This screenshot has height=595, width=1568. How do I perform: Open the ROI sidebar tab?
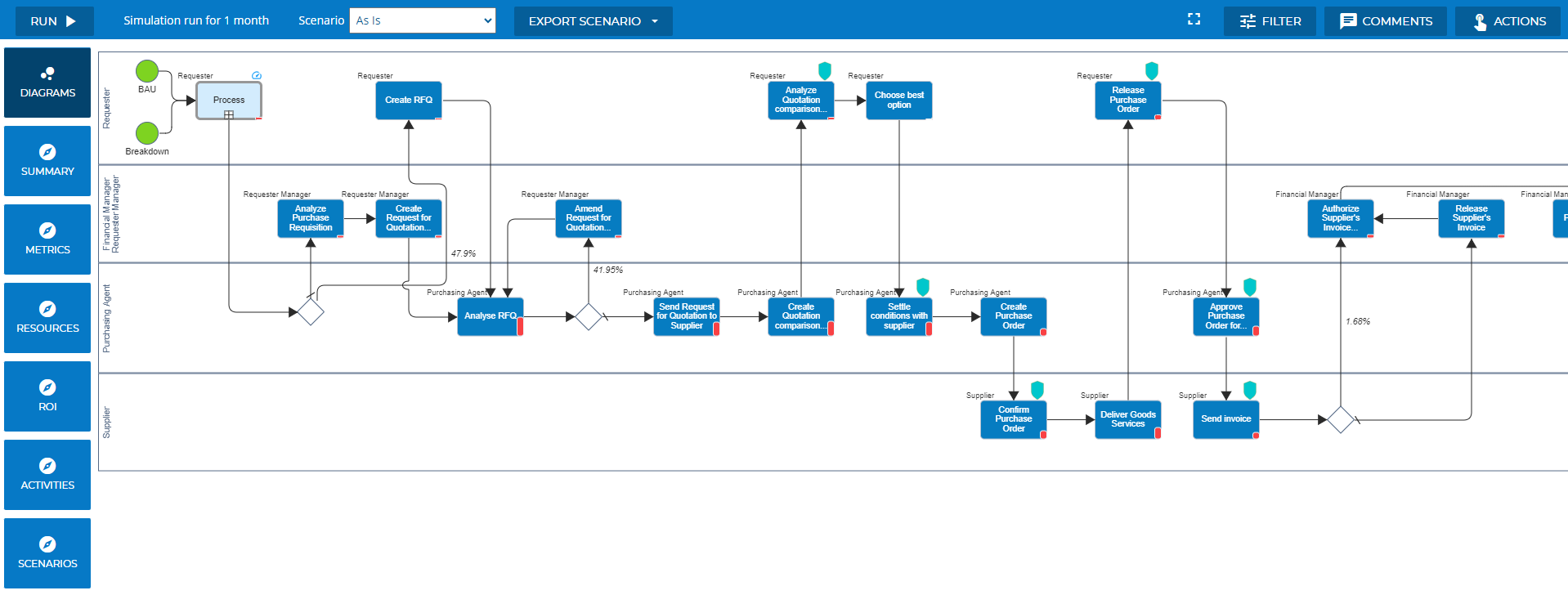click(47, 396)
